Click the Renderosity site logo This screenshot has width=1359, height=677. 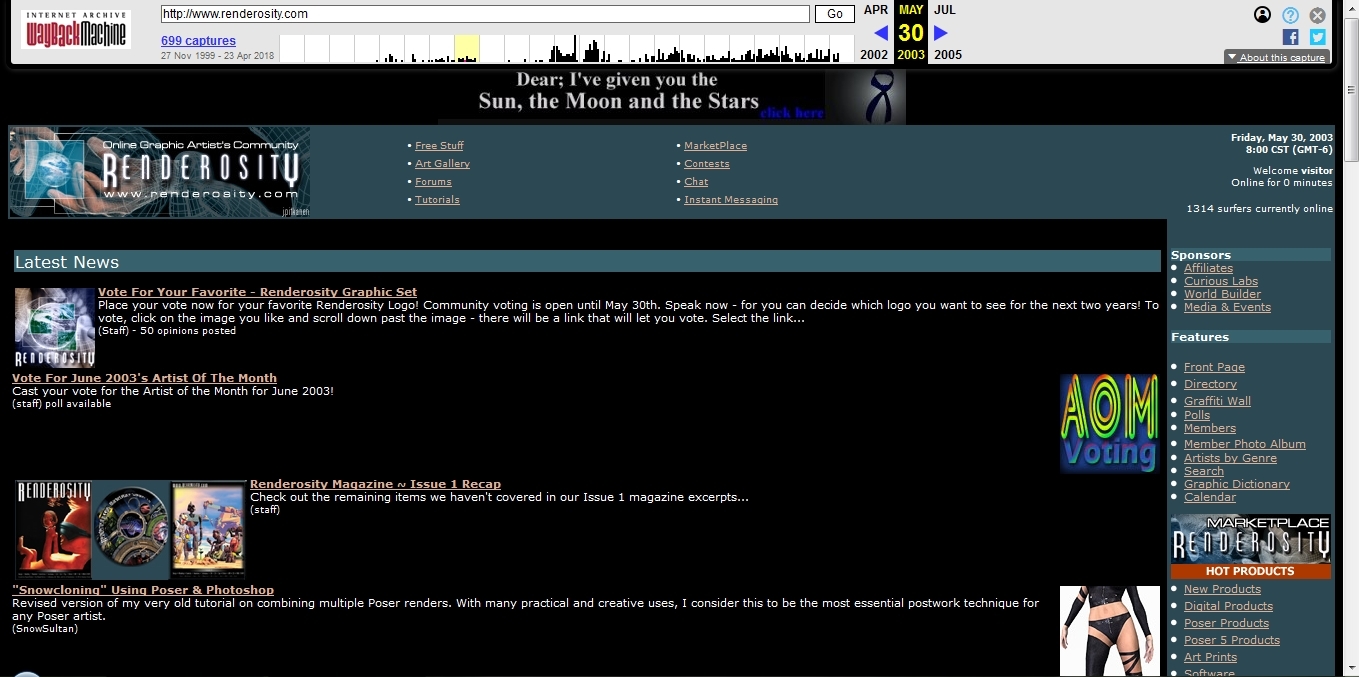tap(160, 172)
